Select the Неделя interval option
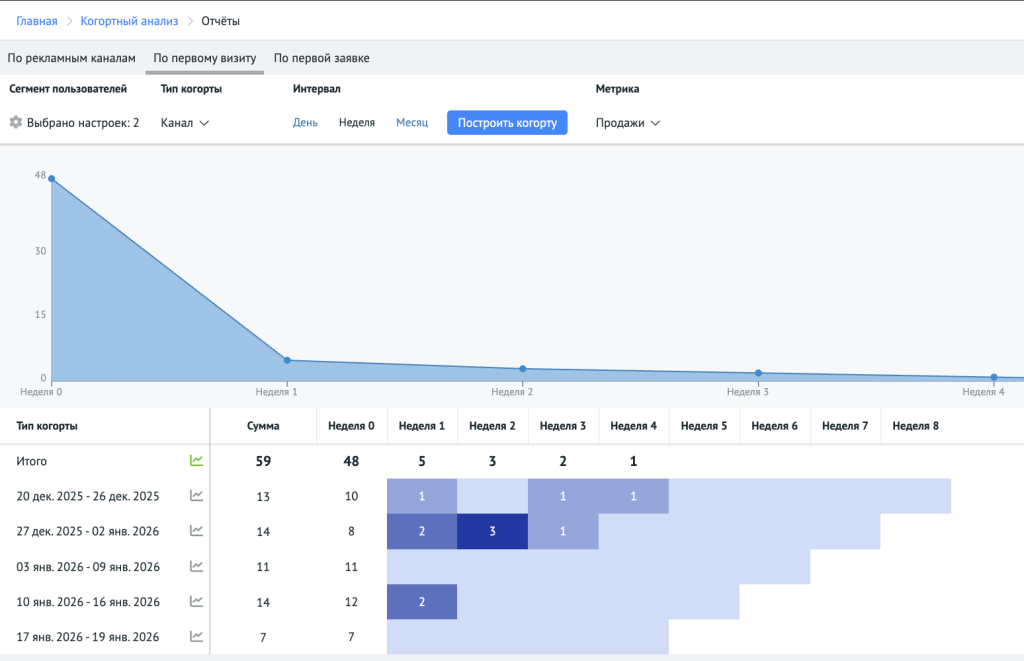 click(357, 123)
